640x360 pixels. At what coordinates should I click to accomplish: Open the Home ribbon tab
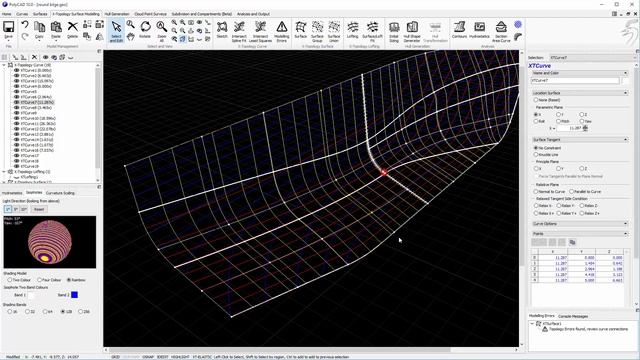pos(7,14)
